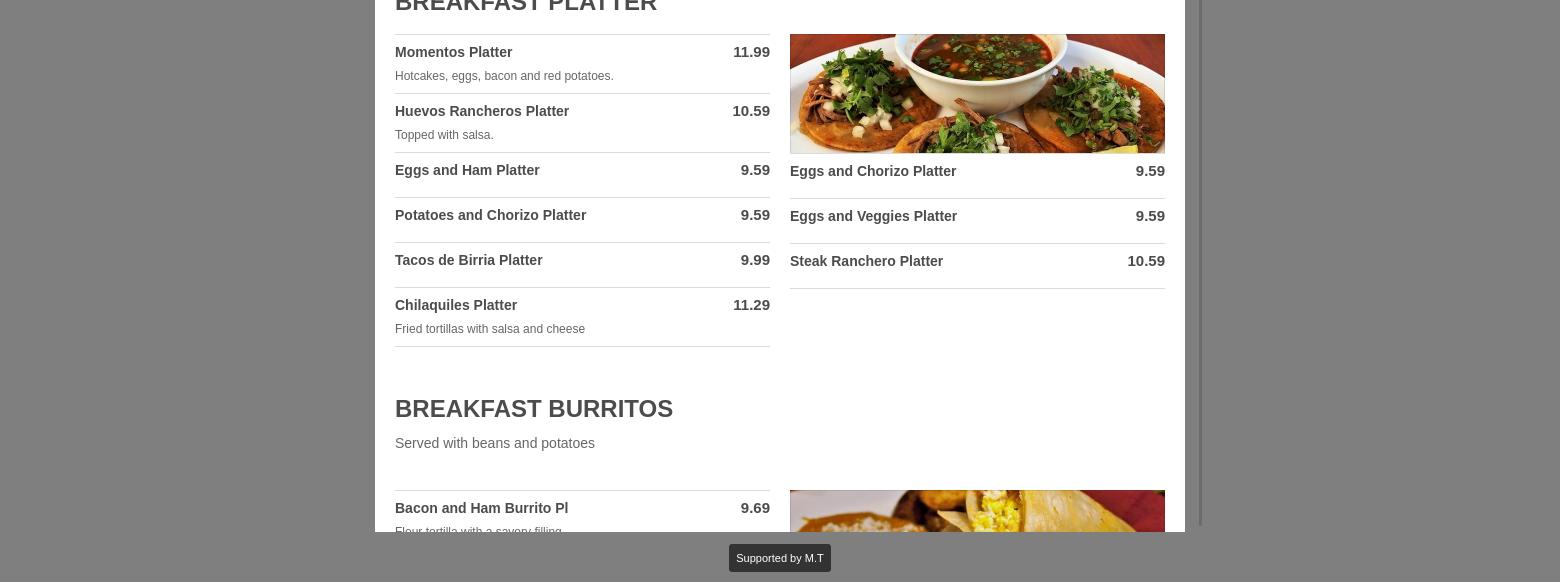Click the birria tacos and soup photo
Image resolution: width=1560 pixels, height=582 pixels.
coord(977,94)
